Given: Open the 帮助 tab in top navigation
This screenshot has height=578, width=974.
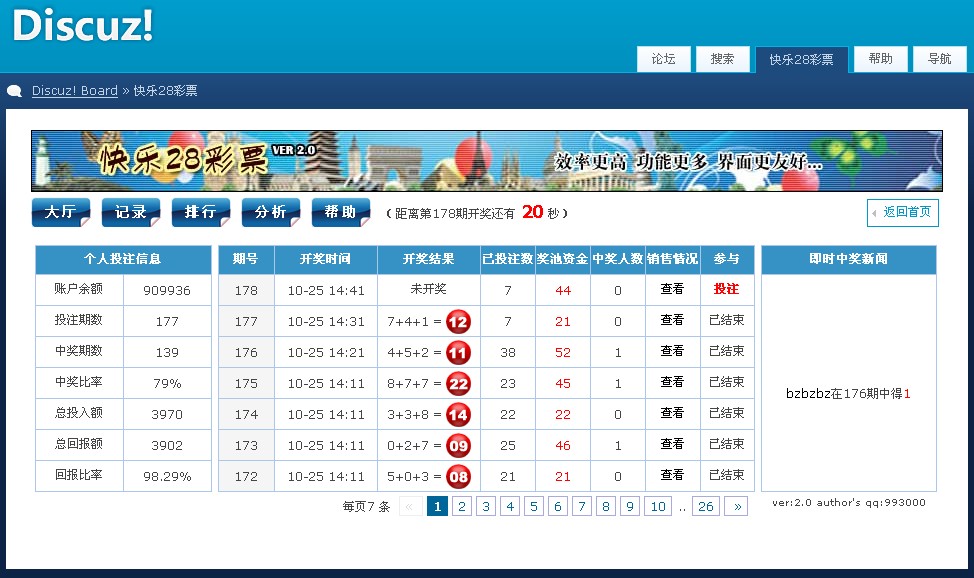Looking at the screenshot, I should coord(880,59).
